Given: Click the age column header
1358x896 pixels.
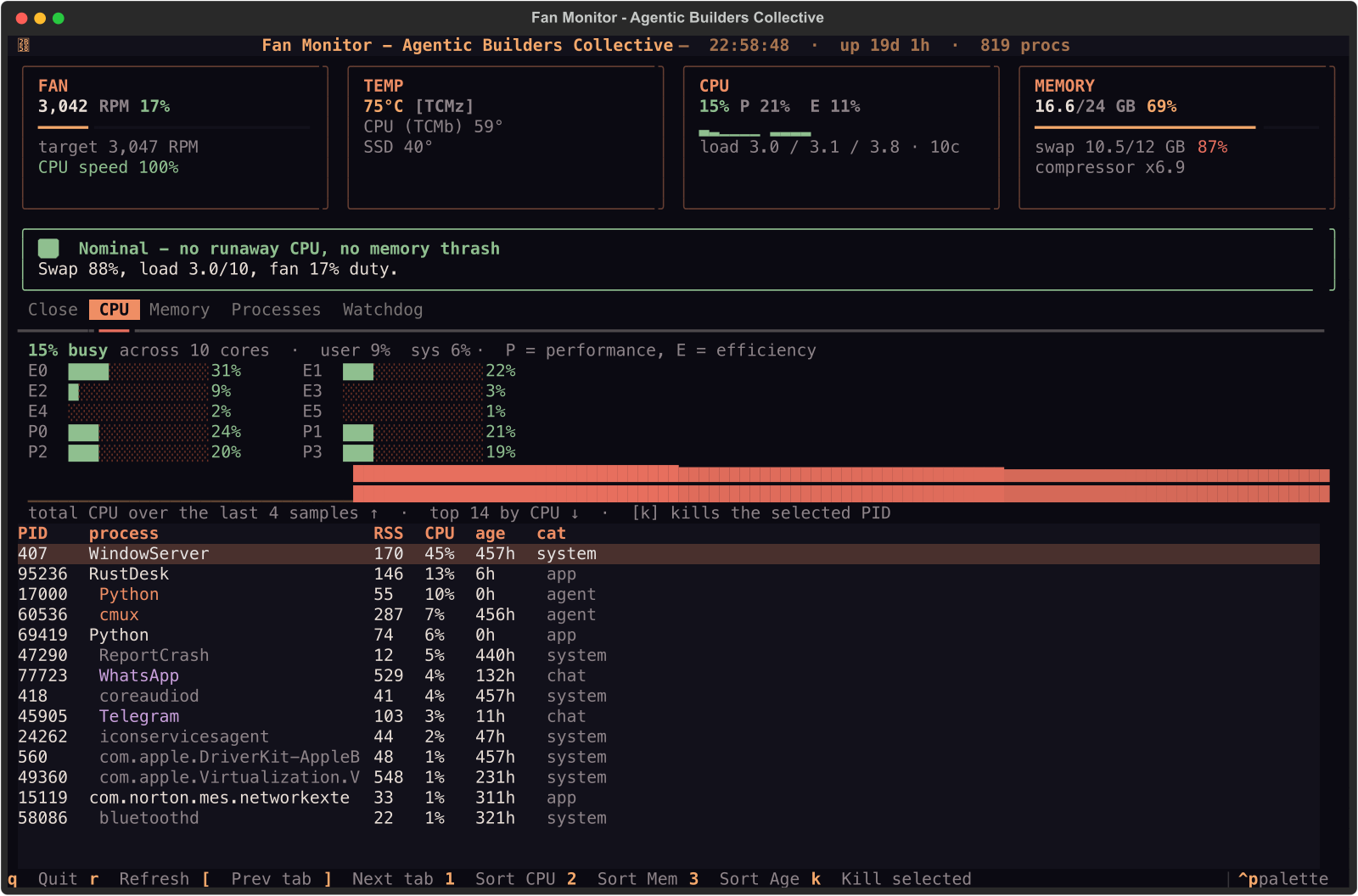Looking at the screenshot, I should (x=491, y=533).
